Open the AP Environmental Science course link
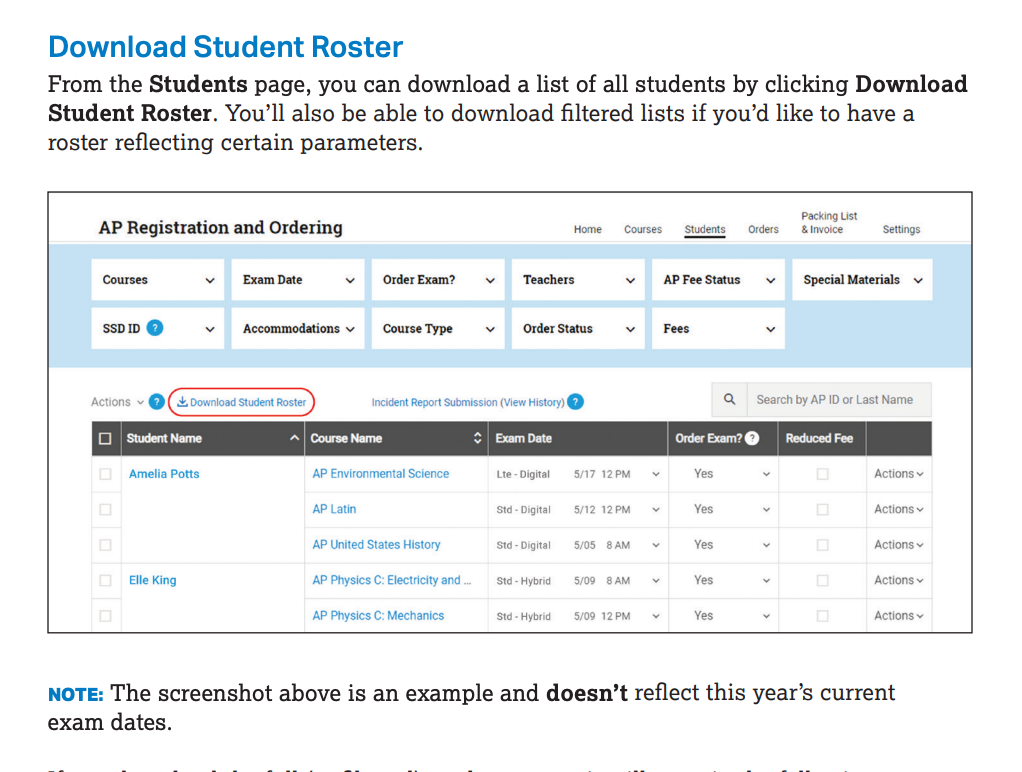1022x772 pixels. pyautogui.click(x=380, y=474)
